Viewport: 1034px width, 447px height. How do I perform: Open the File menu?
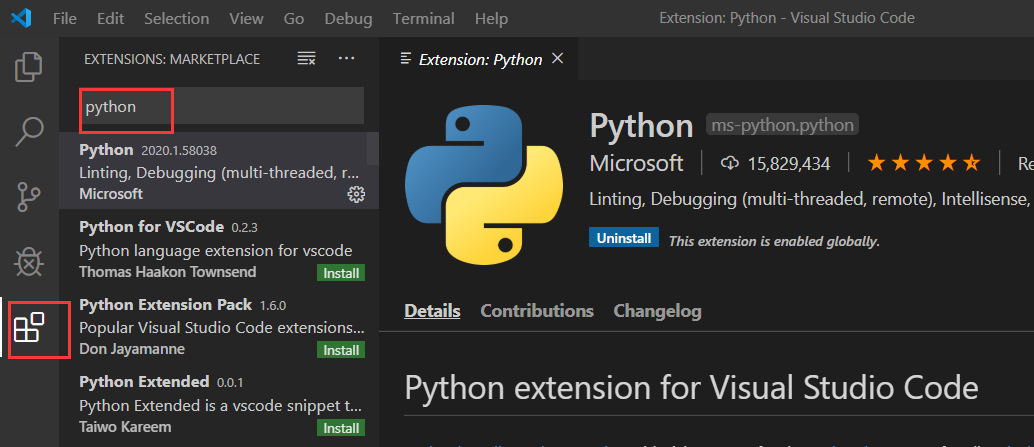pos(64,19)
